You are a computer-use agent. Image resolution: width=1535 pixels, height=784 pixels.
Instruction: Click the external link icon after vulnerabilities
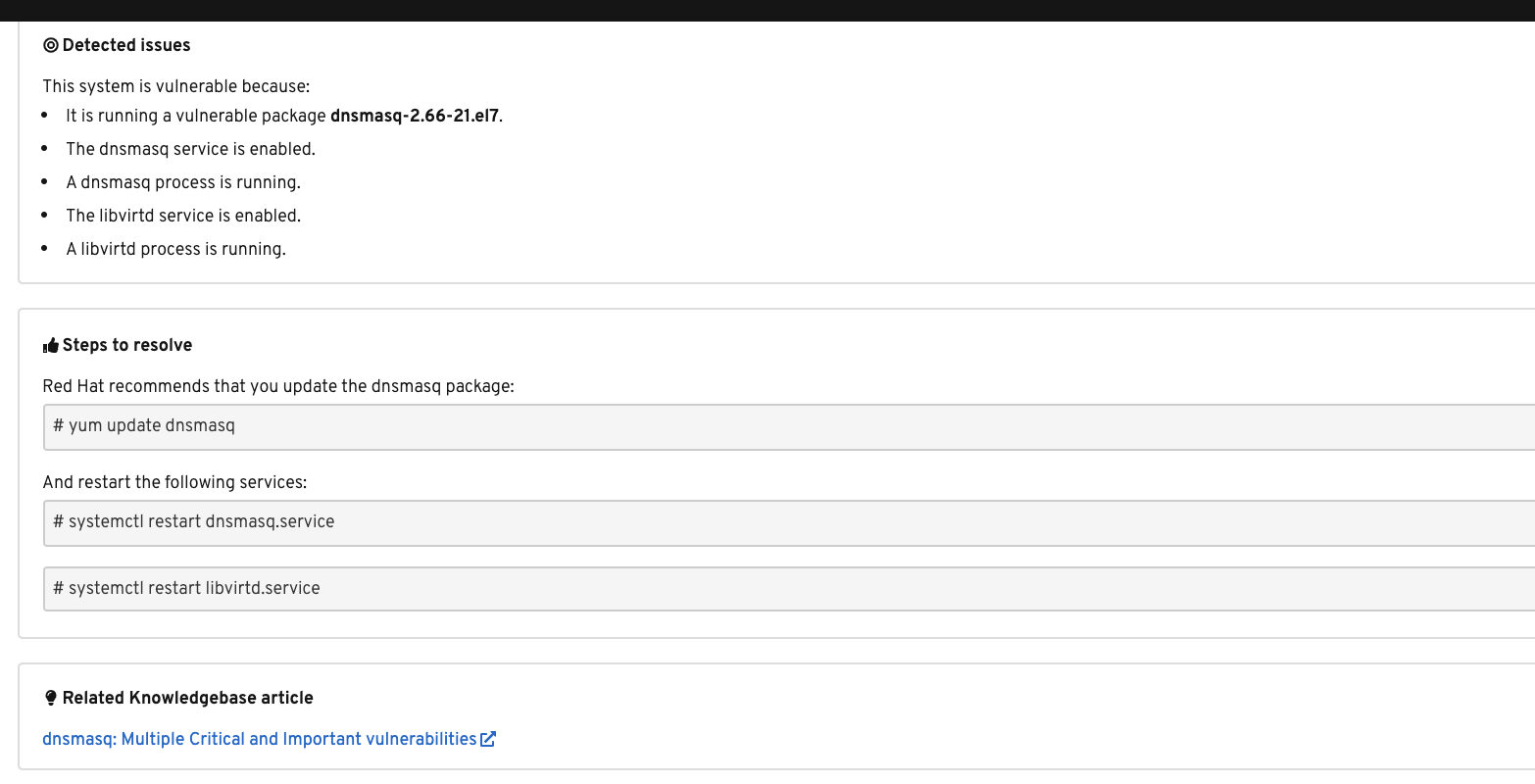click(x=488, y=739)
